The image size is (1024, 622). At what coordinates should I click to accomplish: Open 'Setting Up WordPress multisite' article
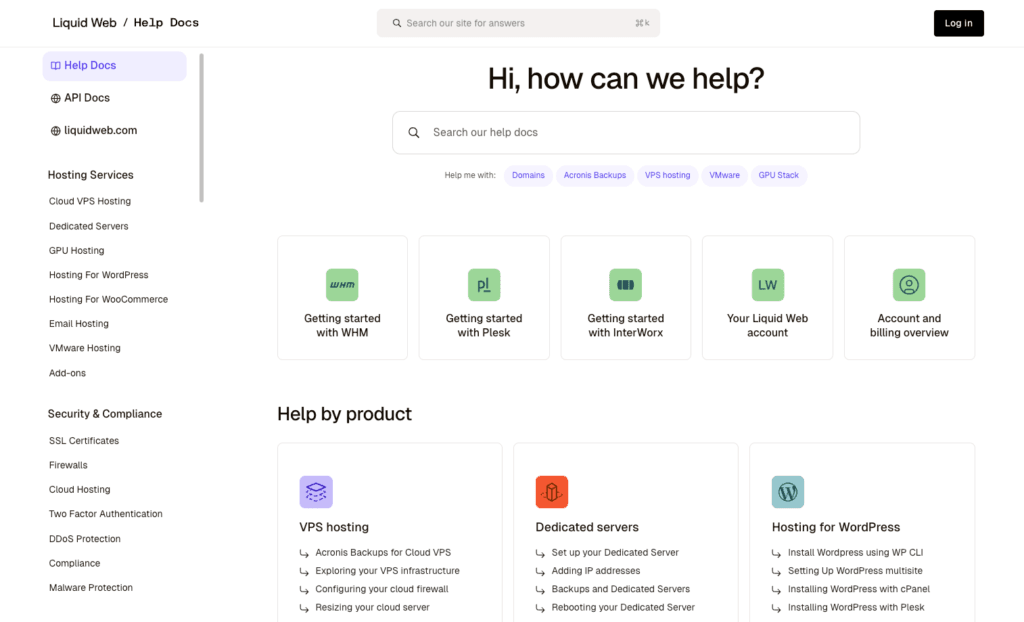(x=855, y=571)
